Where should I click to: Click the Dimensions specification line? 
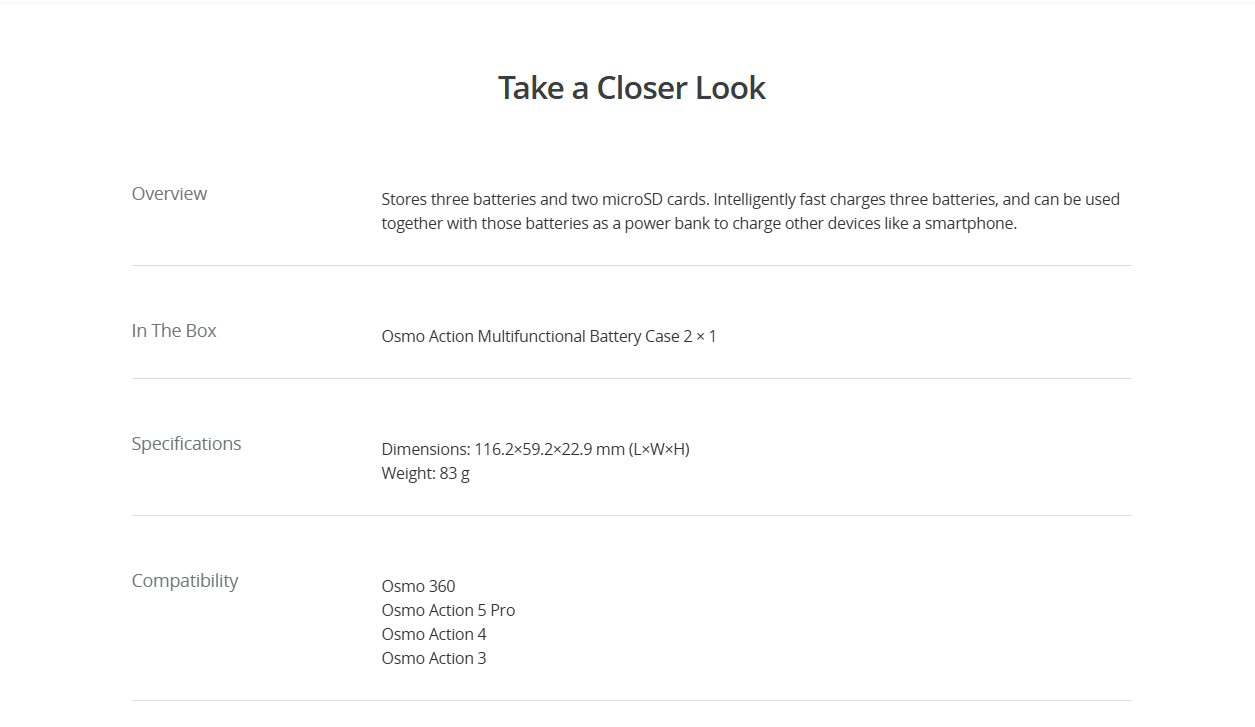(x=535, y=449)
